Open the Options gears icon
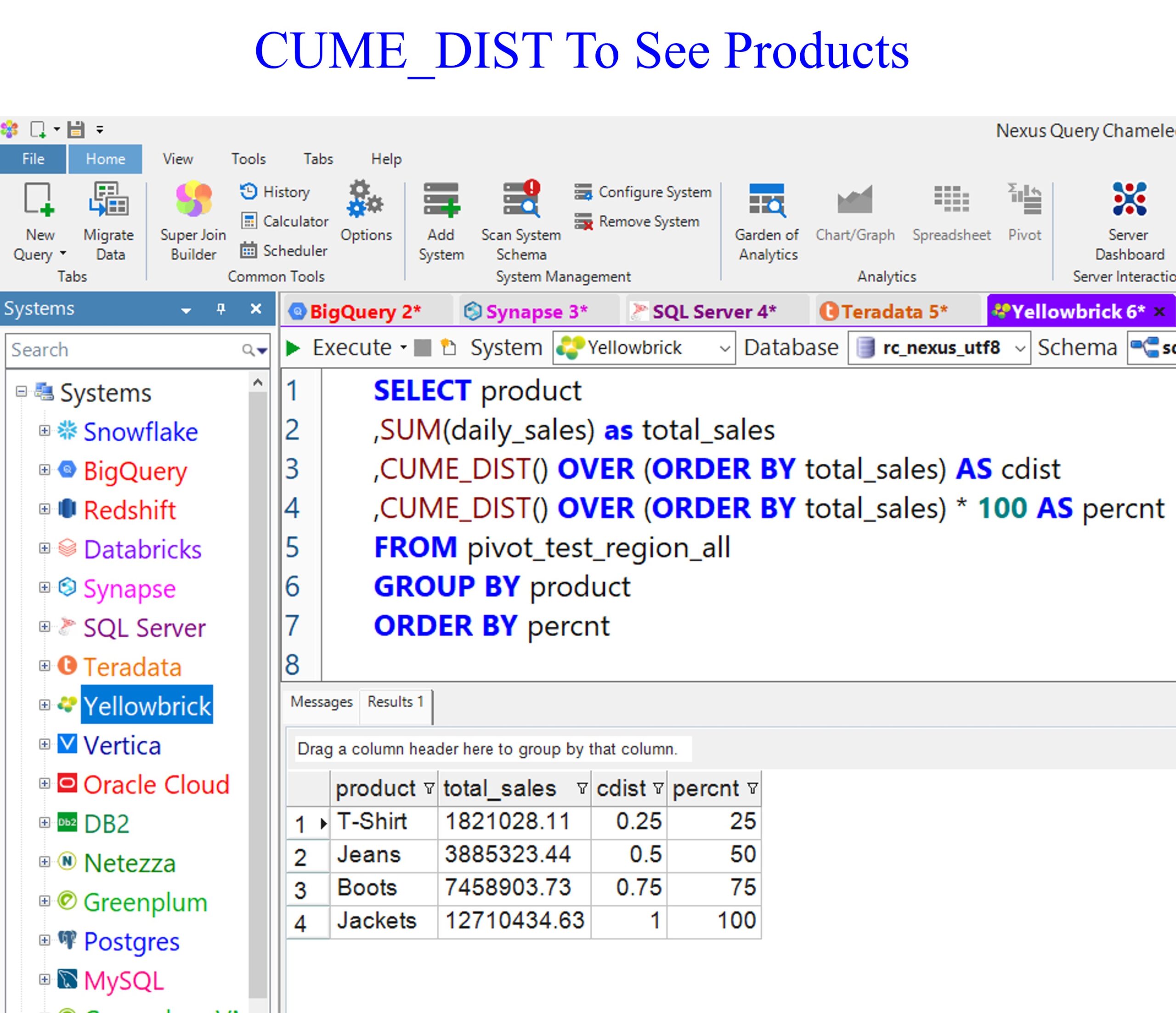The width and height of the screenshot is (1176, 1013). (x=366, y=200)
